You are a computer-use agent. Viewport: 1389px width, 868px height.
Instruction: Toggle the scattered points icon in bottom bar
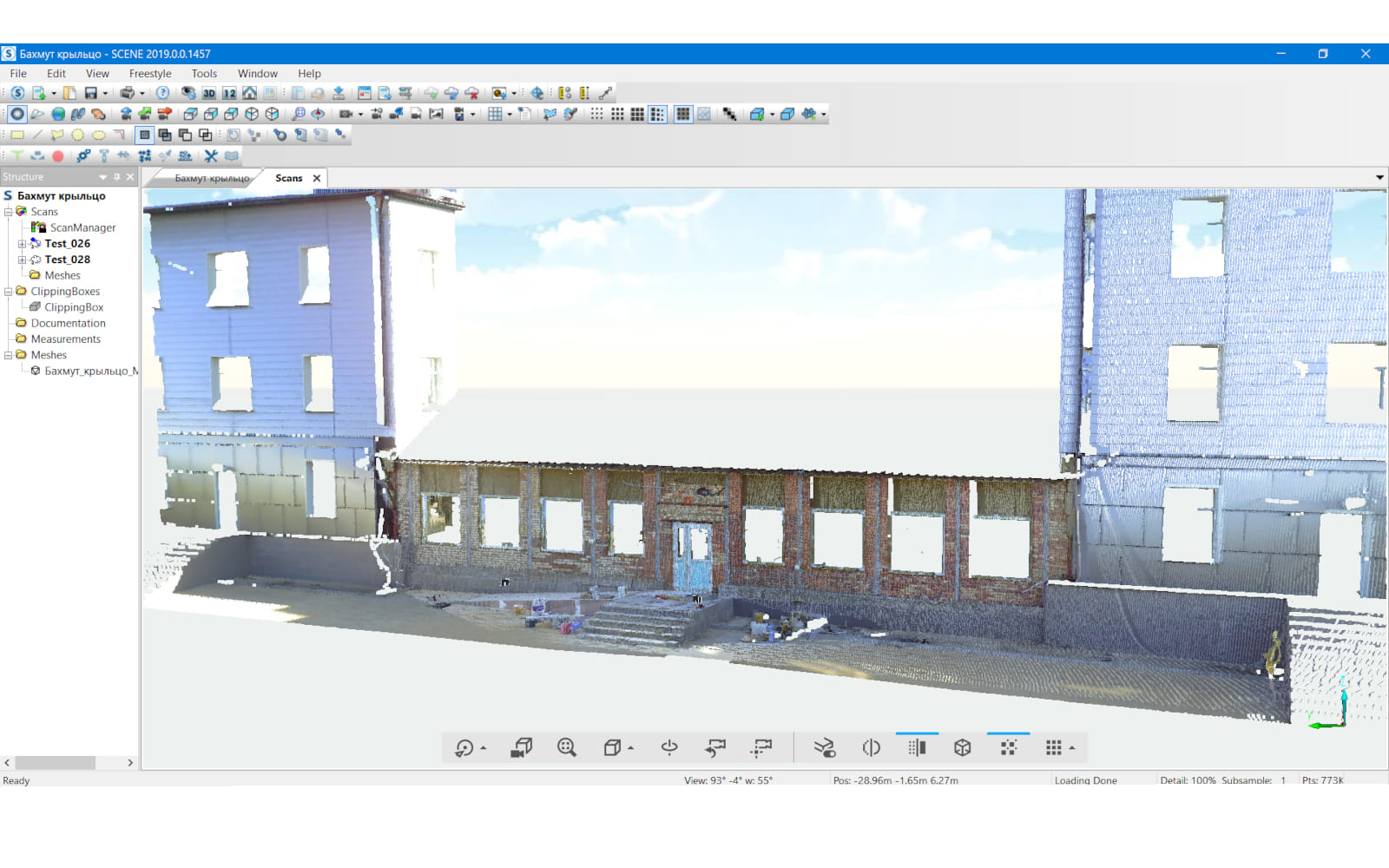1008,747
